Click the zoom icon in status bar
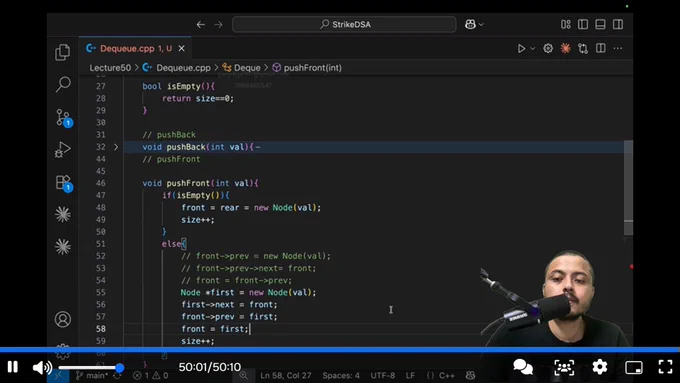Viewport: 680px width, 383px height. (x=244, y=376)
